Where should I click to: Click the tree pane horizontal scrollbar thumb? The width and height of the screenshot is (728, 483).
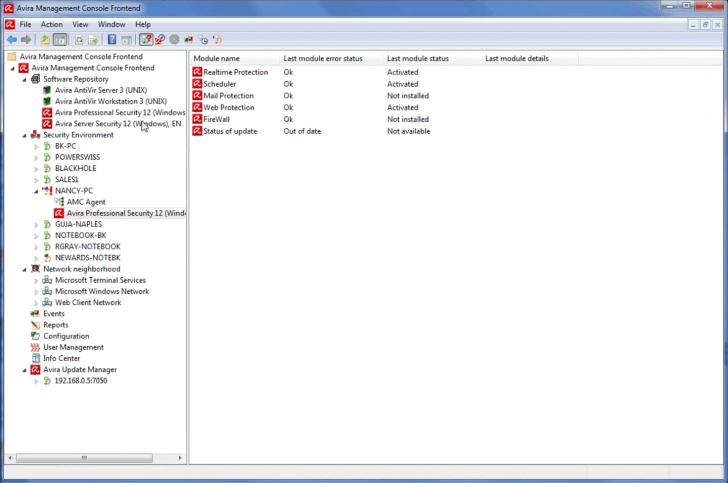[x=84, y=458]
